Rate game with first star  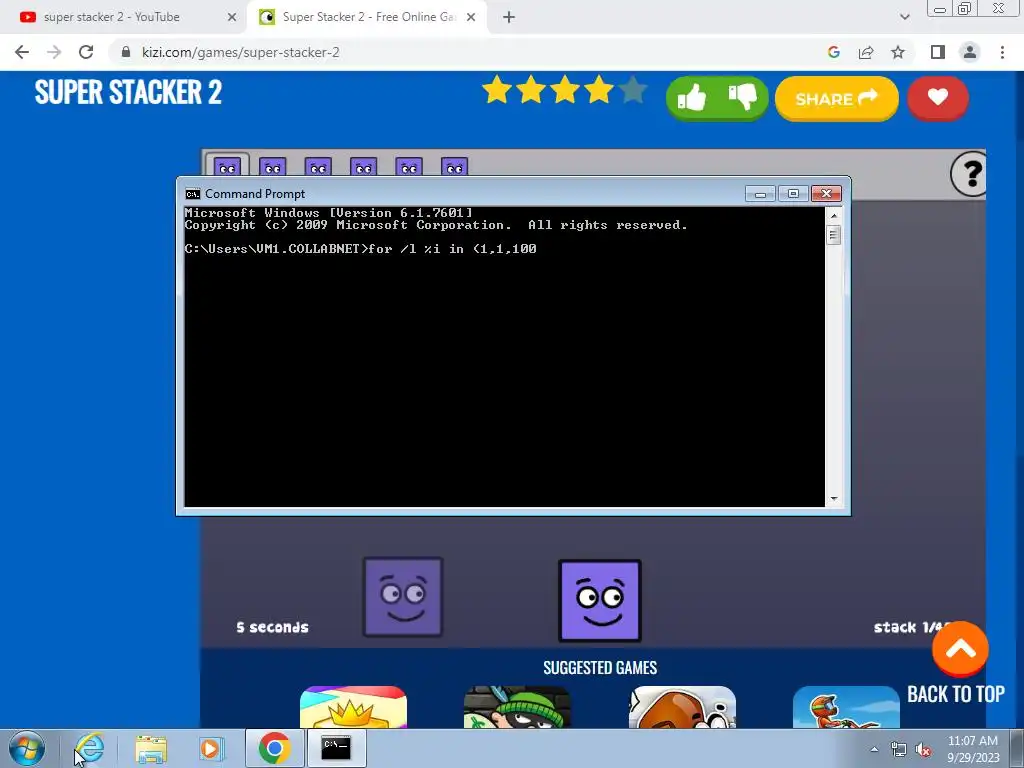click(x=497, y=90)
